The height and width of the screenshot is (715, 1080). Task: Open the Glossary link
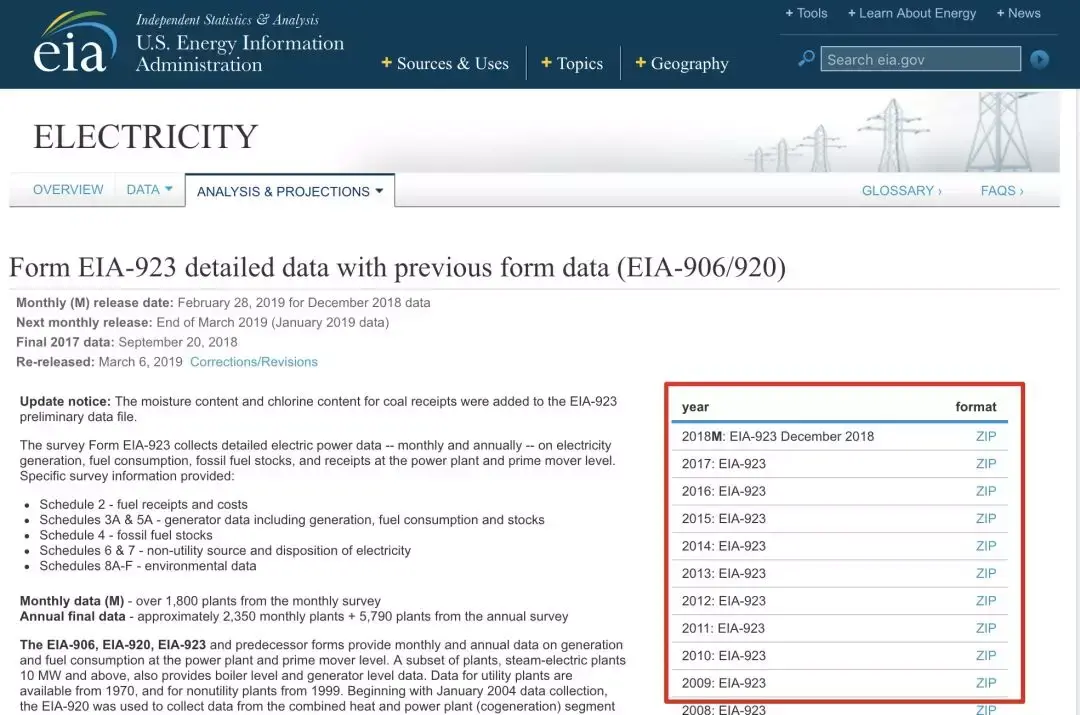pos(902,191)
